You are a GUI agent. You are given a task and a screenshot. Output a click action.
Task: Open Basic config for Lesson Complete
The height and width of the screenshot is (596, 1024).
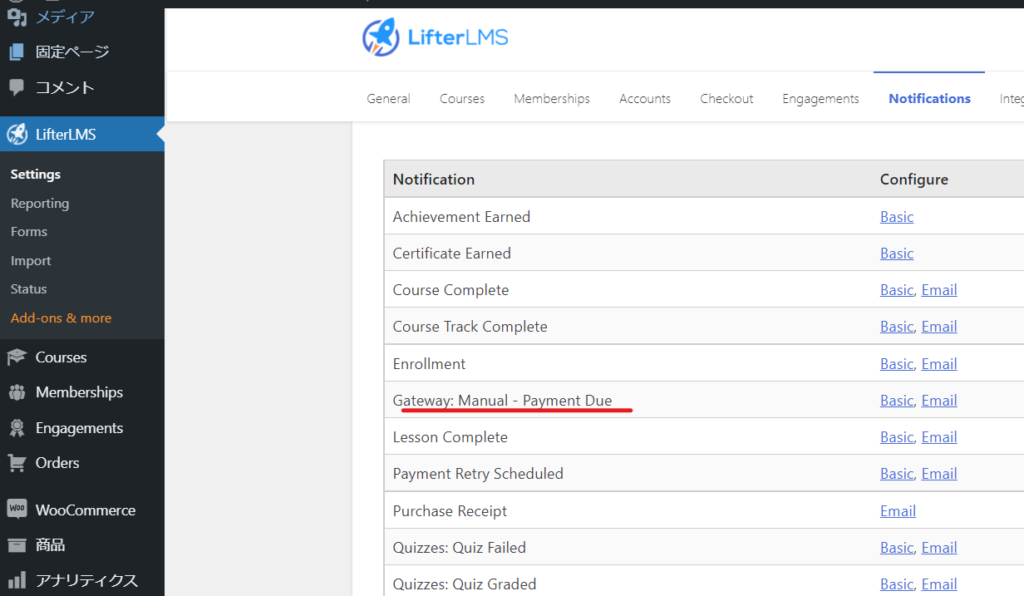pos(897,437)
